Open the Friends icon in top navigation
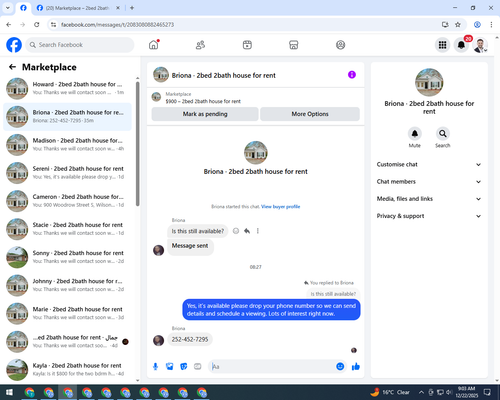The width and height of the screenshot is (500, 400). (x=200, y=45)
